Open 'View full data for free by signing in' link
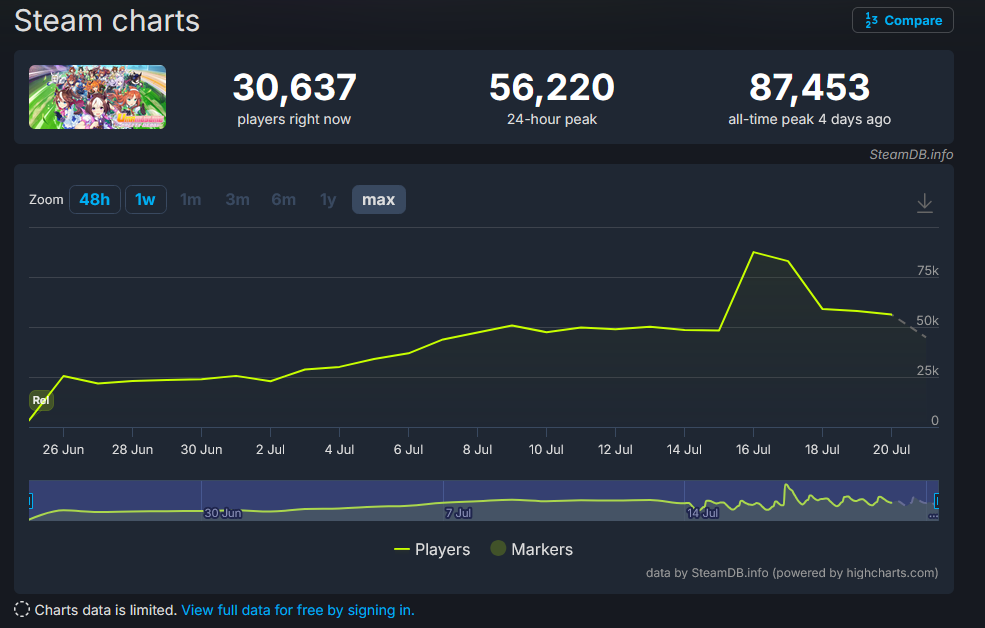This screenshot has width=985, height=628. coord(298,610)
